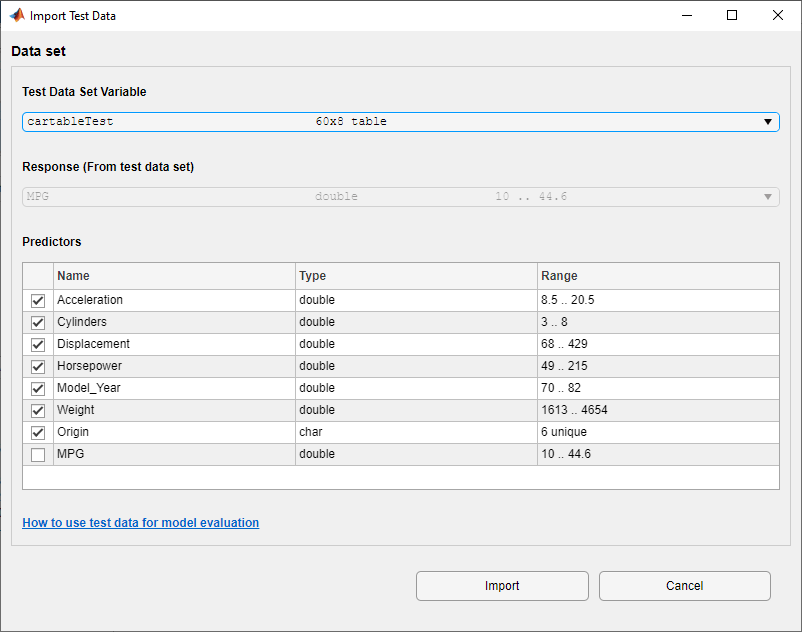
Task: Expand the cartableTest variable selector
Action: (x=768, y=121)
